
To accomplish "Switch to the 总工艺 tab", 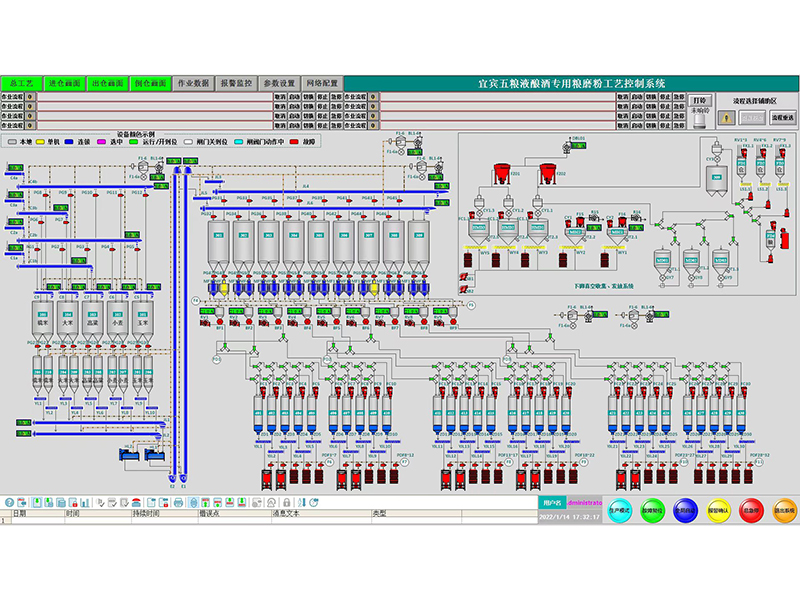I will point(21,83).
